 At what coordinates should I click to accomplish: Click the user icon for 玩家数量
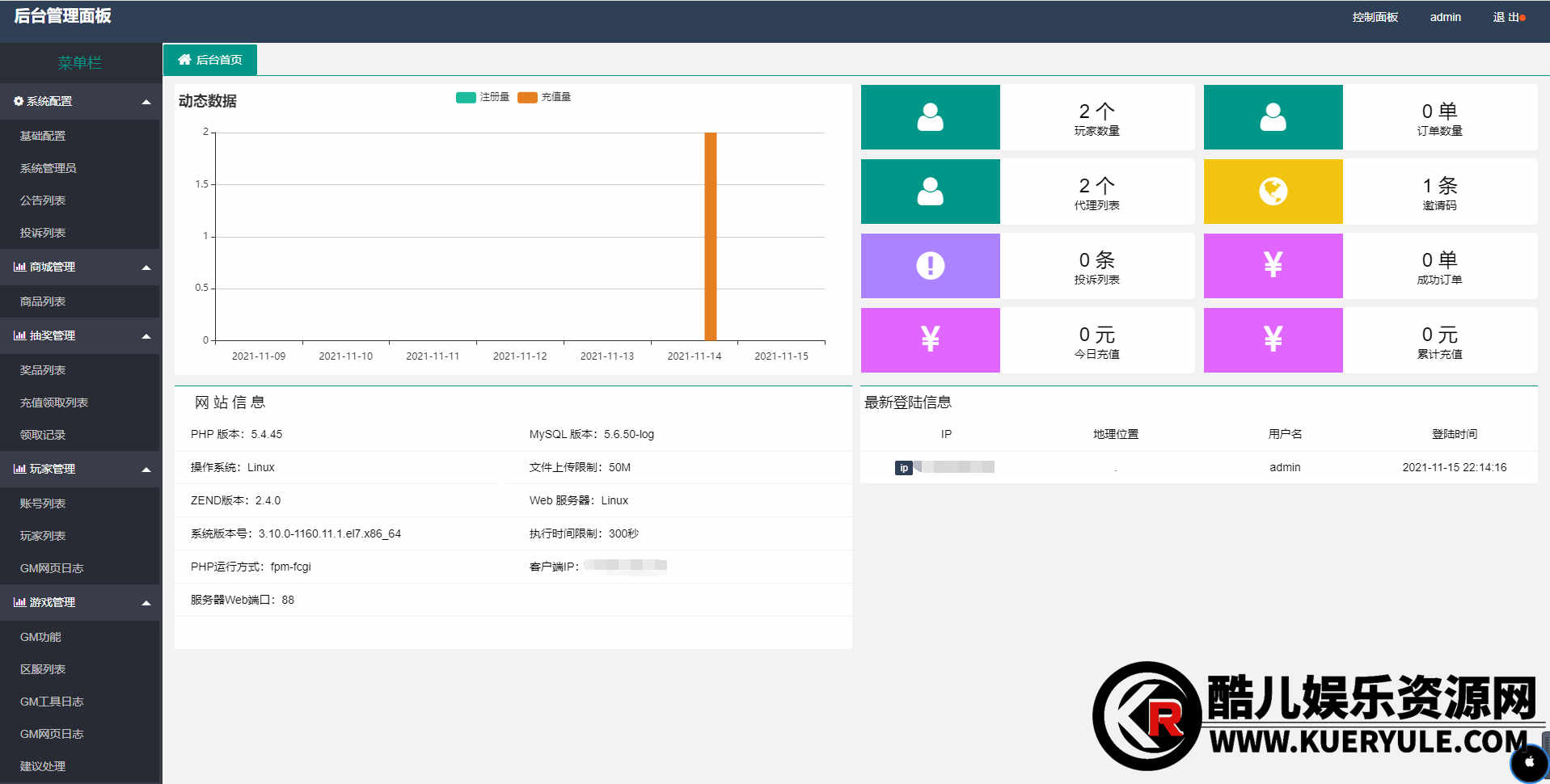[x=930, y=117]
